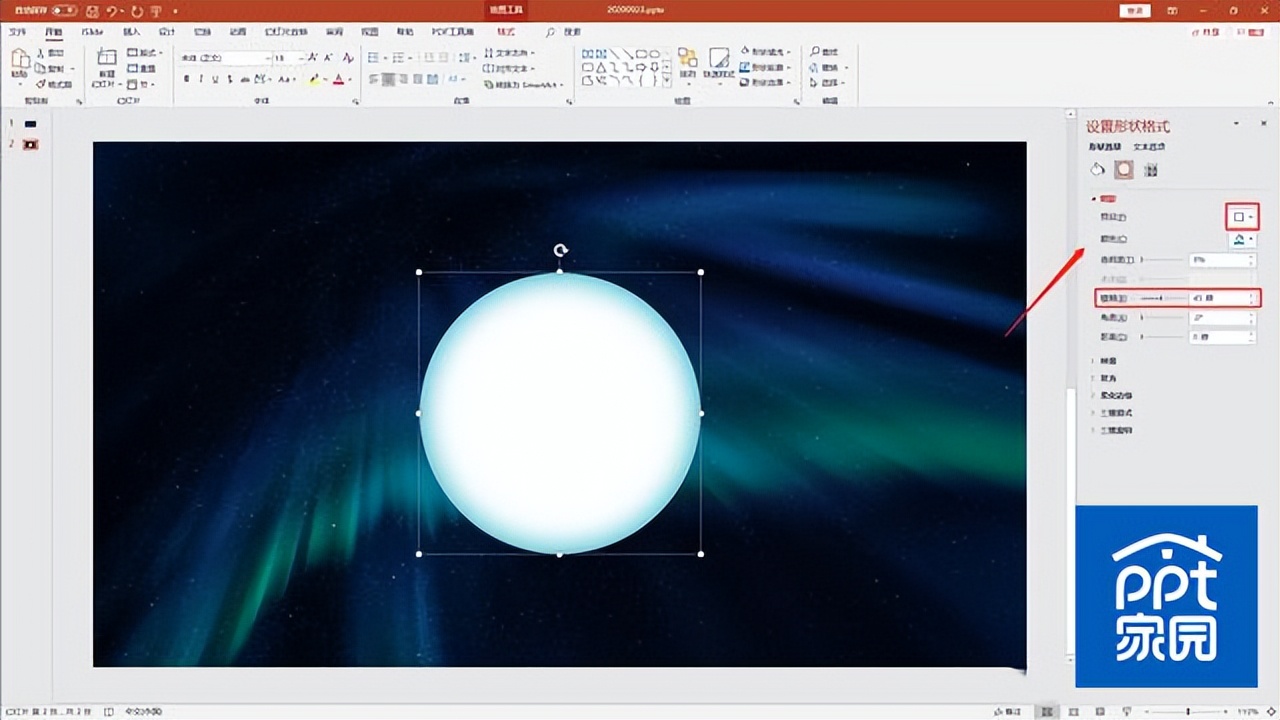1280x720 pixels.
Task: Open the font size dropdown
Action: point(288,58)
